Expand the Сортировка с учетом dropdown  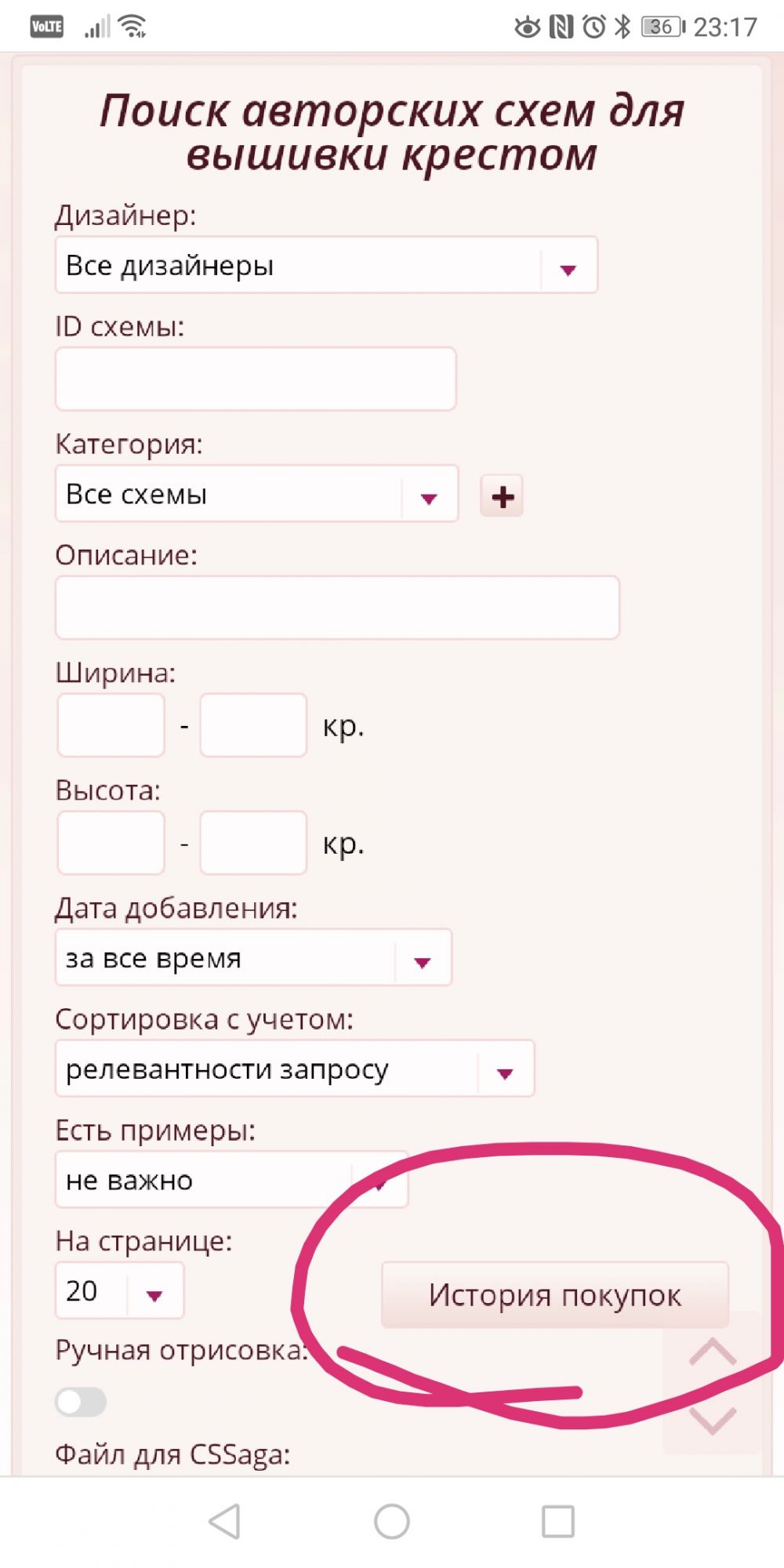(x=295, y=1069)
